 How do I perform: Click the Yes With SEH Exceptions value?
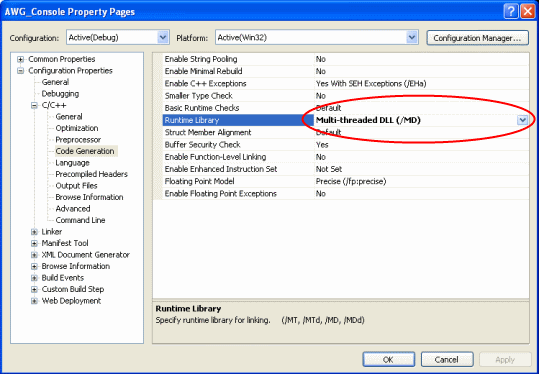point(371,84)
